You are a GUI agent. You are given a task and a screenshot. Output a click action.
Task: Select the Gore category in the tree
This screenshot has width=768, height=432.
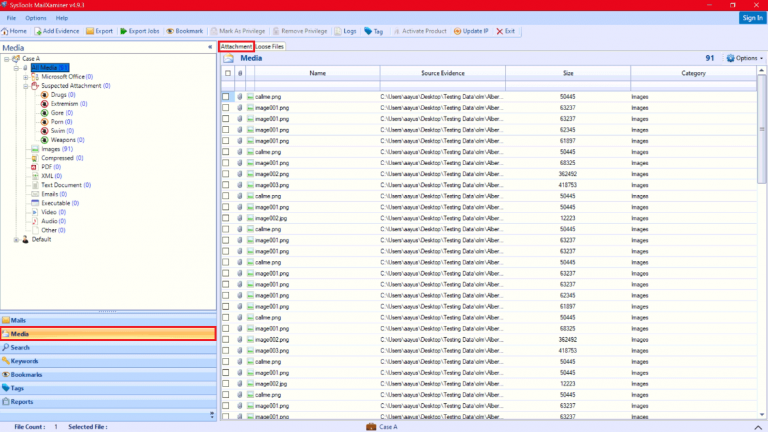(57, 113)
